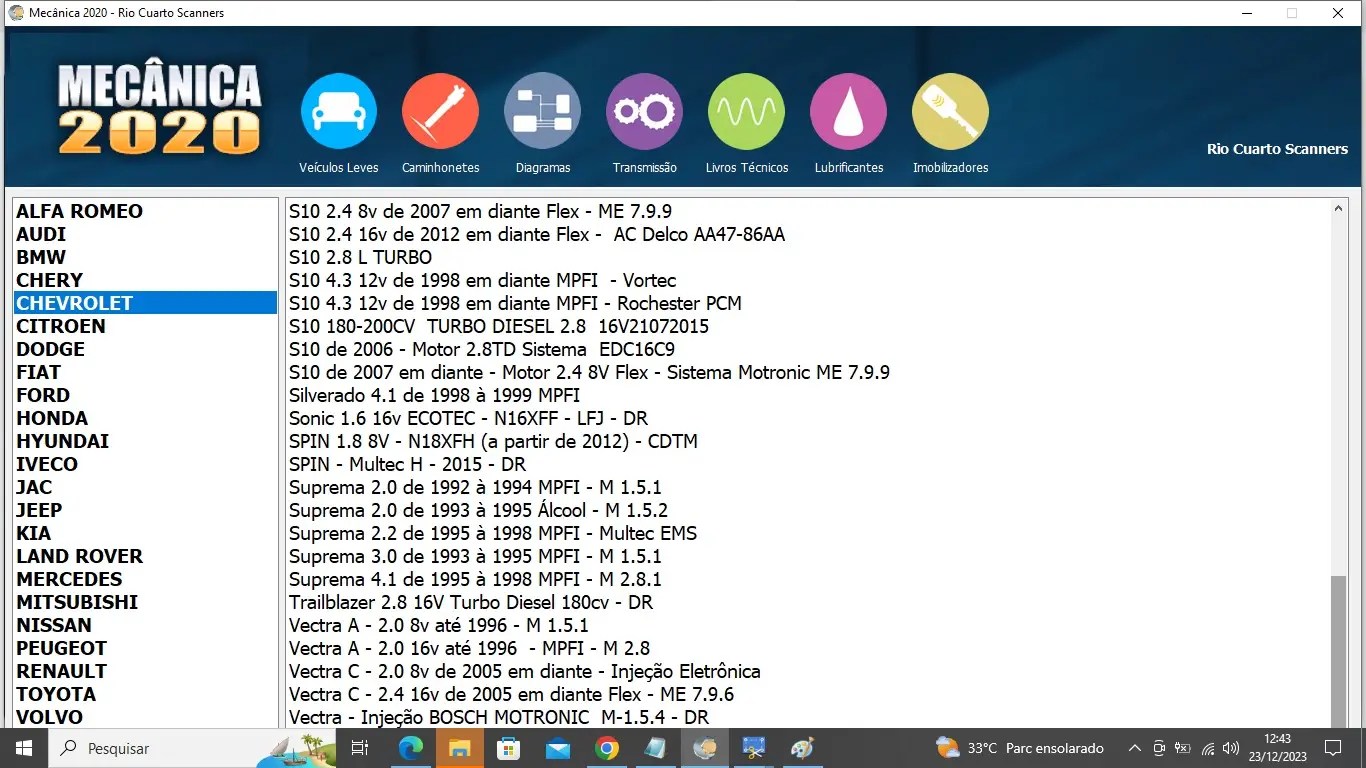1366x768 pixels.
Task: Select HONDA in the brand list
Action: pyautogui.click(x=145, y=418)
